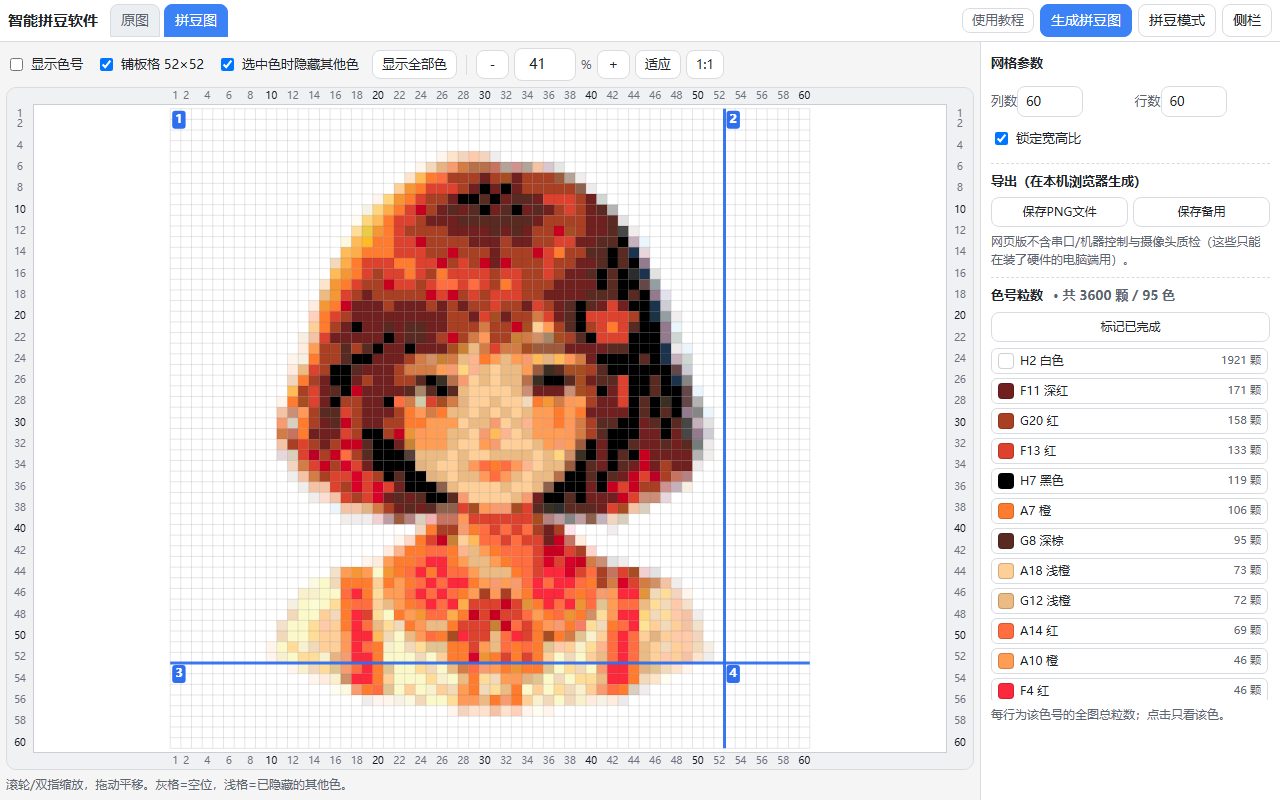Click board marker badge 4 on canvas
The width and height of the screenshot is (1280, 800).
[x=733, y=674]
